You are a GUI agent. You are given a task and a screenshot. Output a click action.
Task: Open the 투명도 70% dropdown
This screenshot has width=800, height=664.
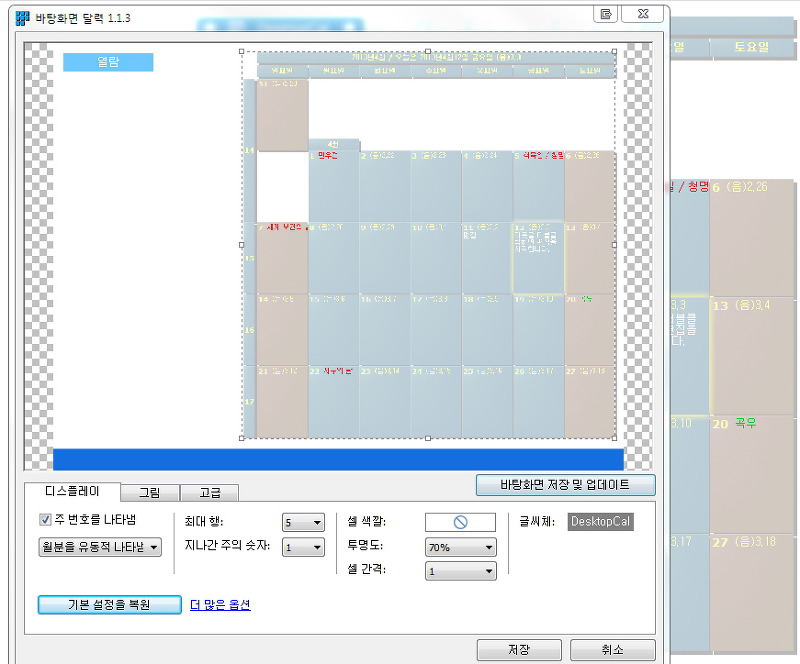[460, 547]
